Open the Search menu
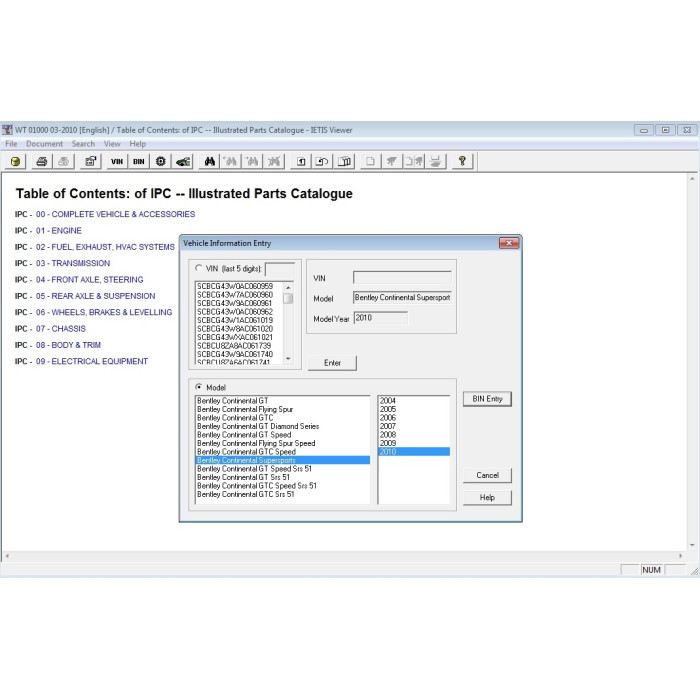 [83, 144]
